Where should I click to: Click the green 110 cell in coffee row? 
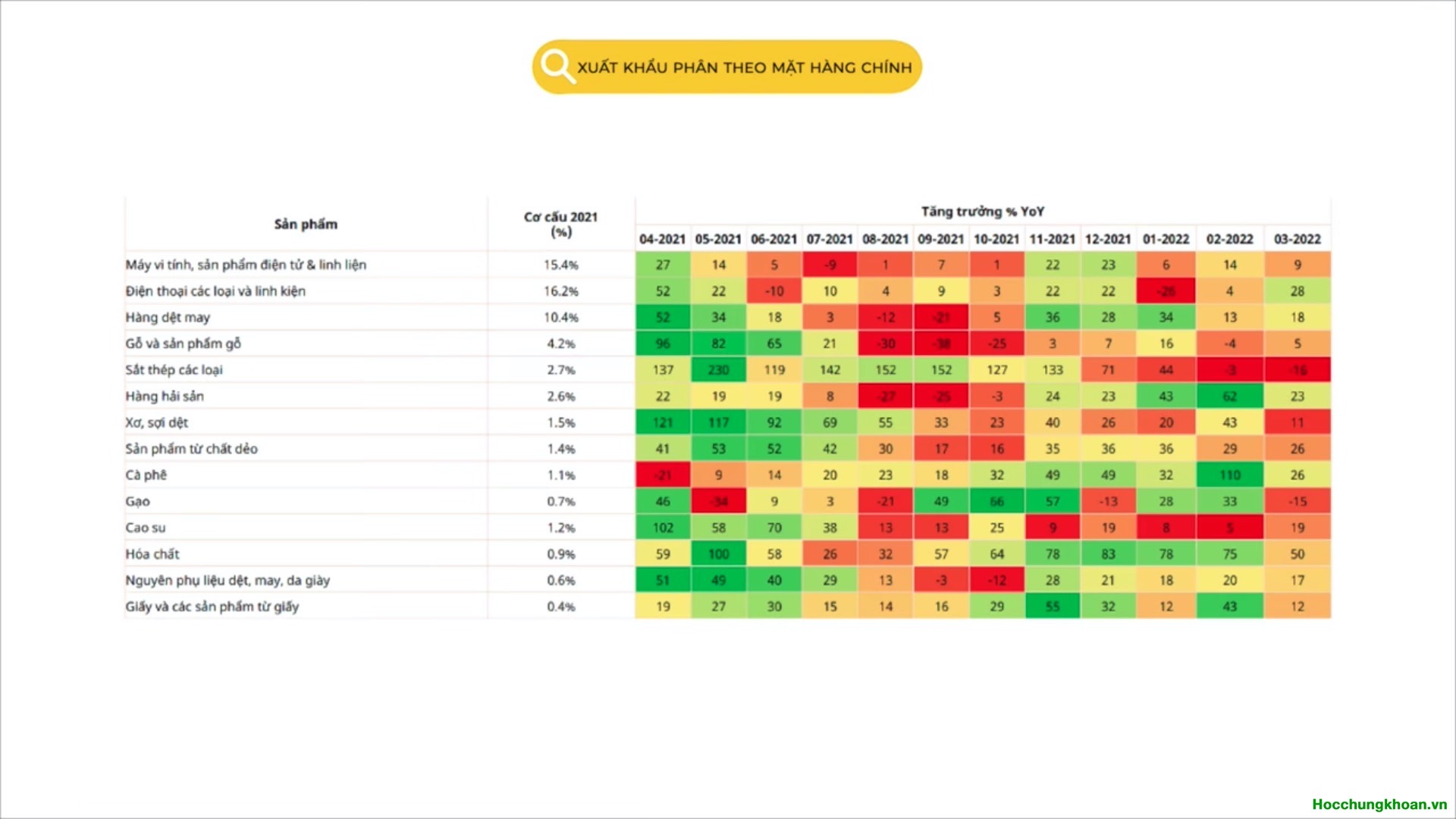[1229, 475]
